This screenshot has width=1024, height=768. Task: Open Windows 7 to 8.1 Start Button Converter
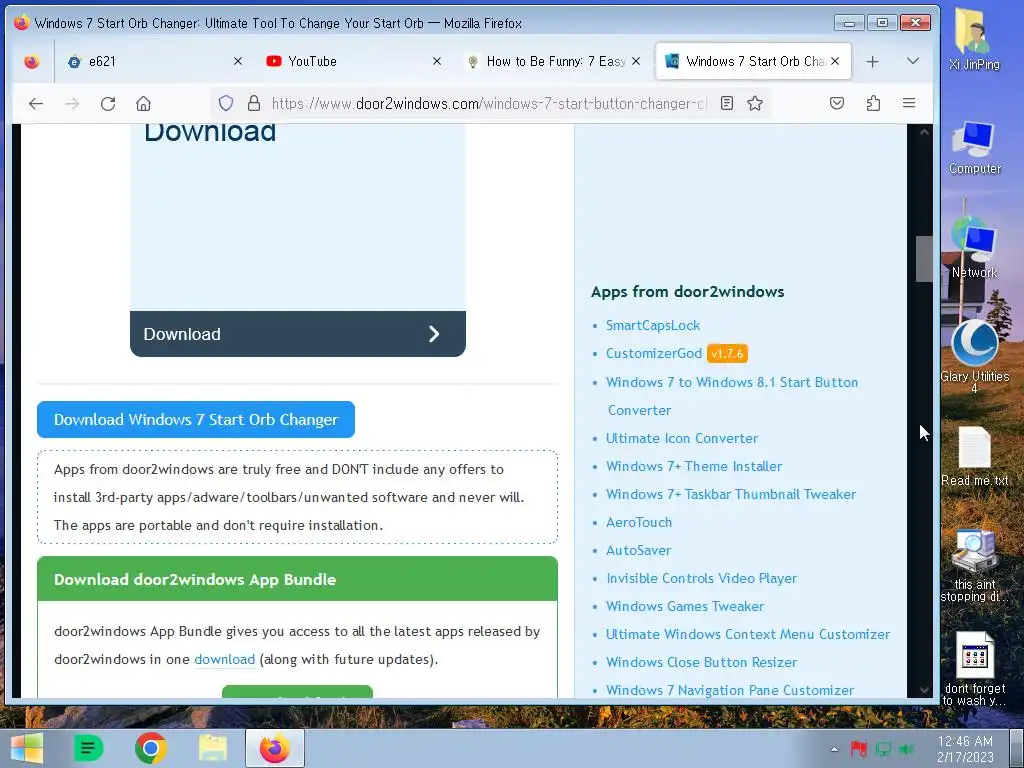tap(732, 396)
